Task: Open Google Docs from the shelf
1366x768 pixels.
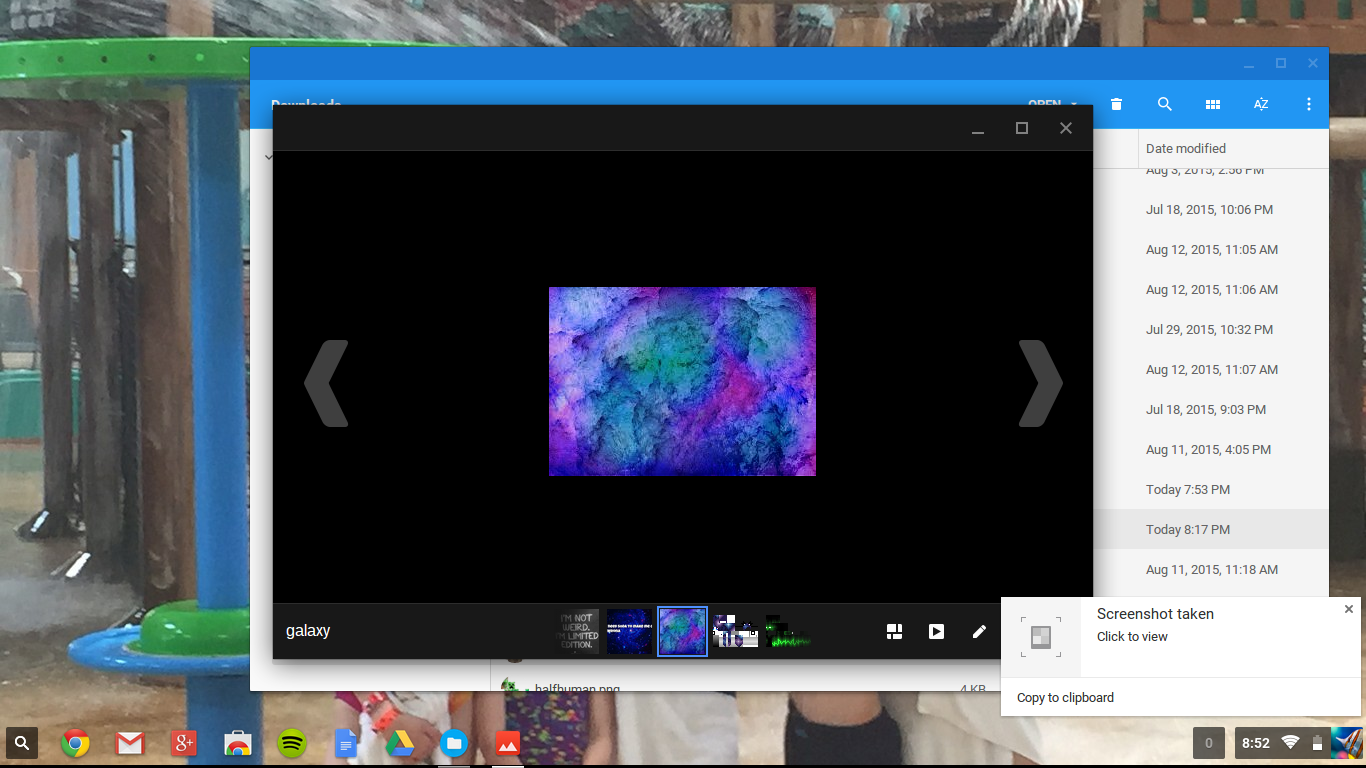Action: [x=346, y=743]
